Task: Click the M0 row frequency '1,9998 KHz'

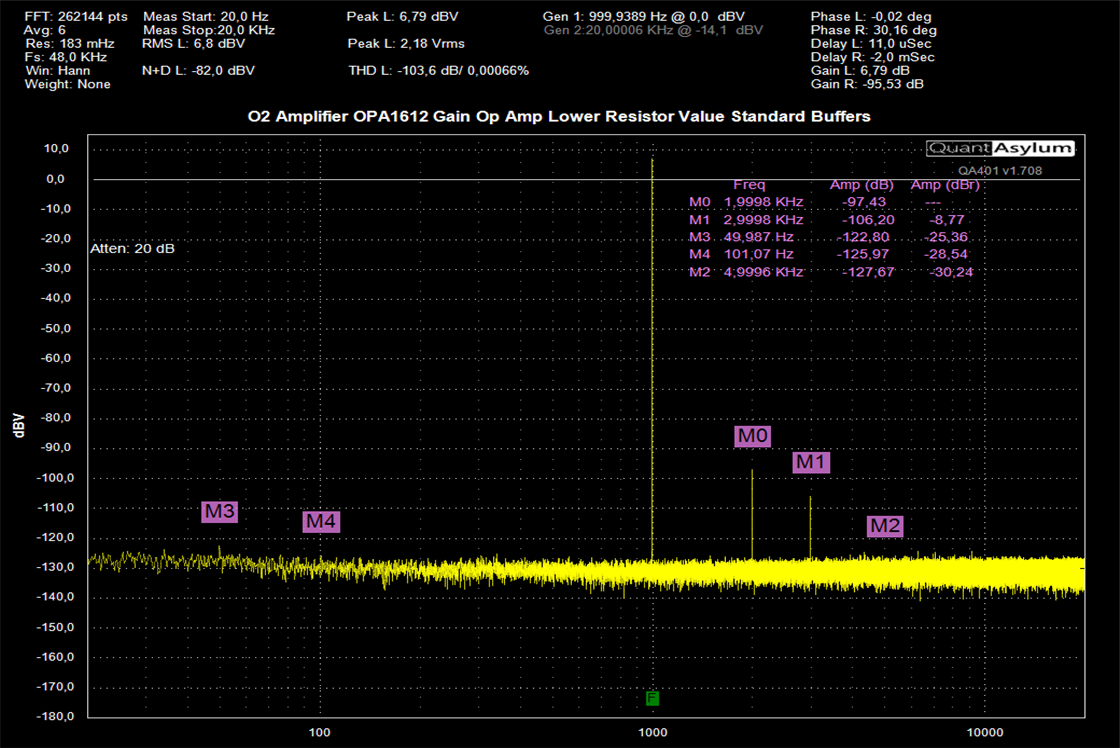Action: 764,202
